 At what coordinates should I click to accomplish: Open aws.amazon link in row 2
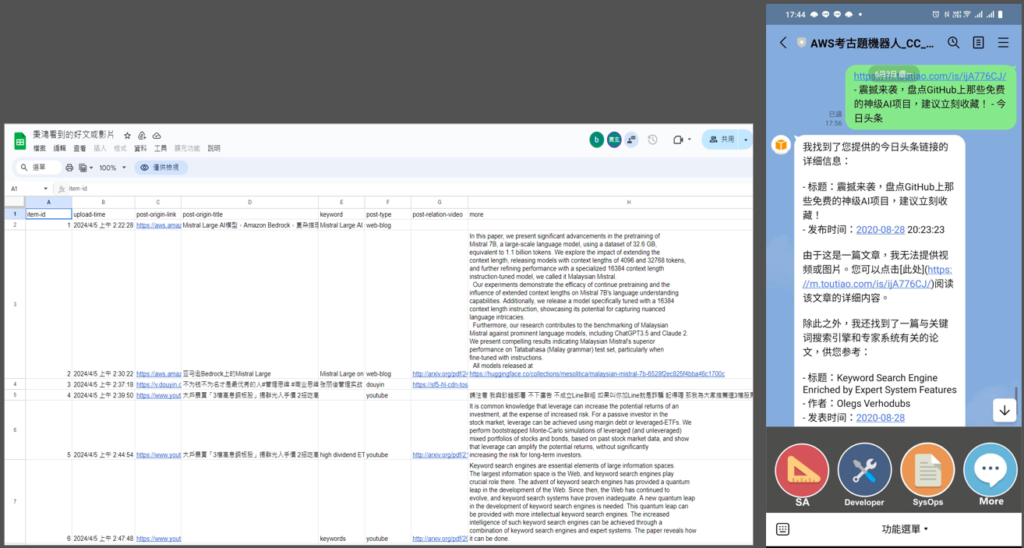159,225
